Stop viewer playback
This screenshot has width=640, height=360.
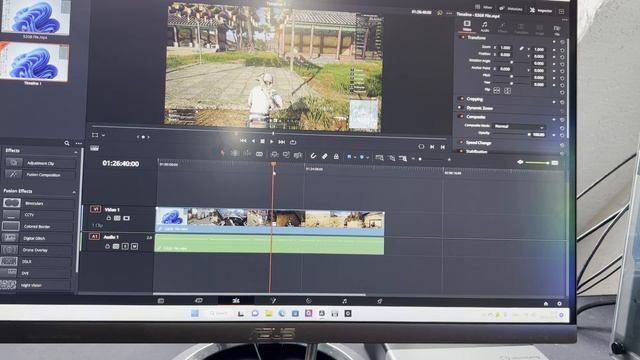(x=262, y=141)
